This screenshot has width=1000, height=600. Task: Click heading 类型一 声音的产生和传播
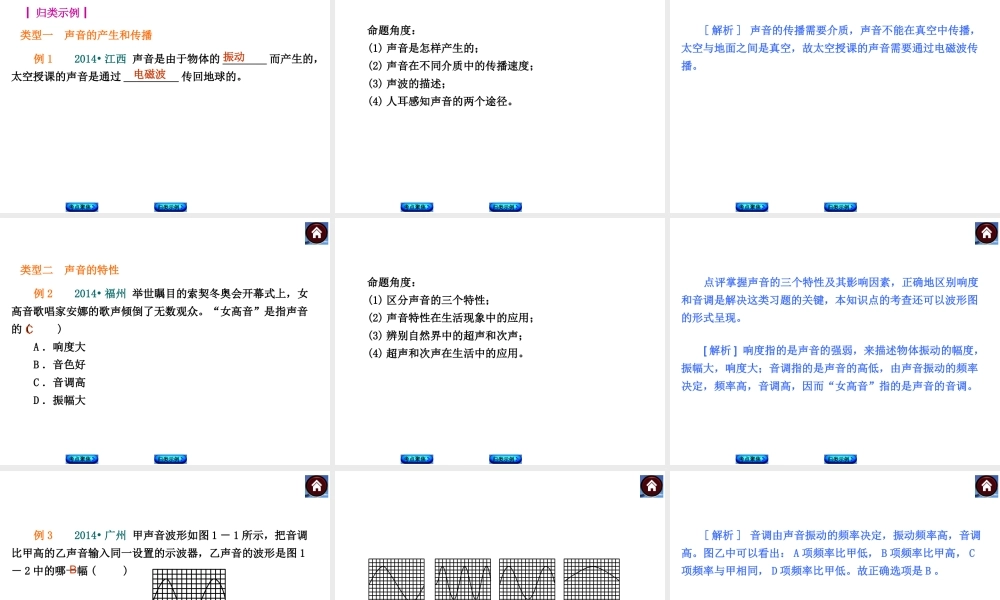click(86, 35)
